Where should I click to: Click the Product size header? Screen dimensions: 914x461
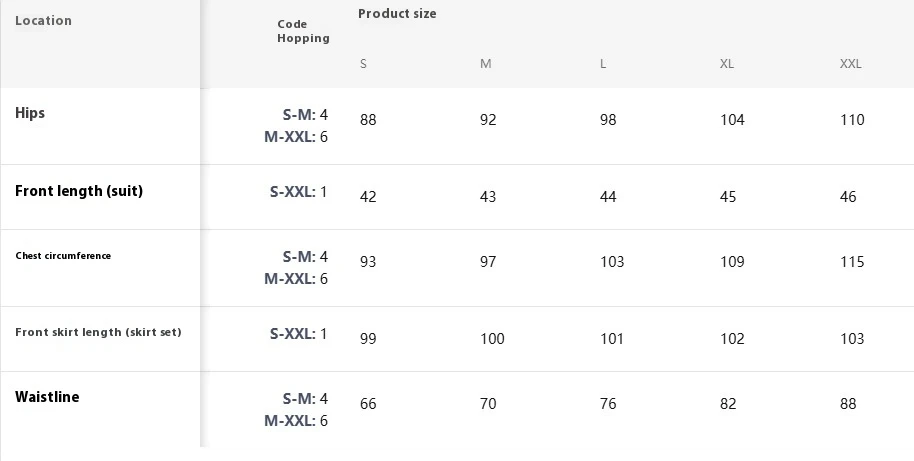click(x=397, y=14)
